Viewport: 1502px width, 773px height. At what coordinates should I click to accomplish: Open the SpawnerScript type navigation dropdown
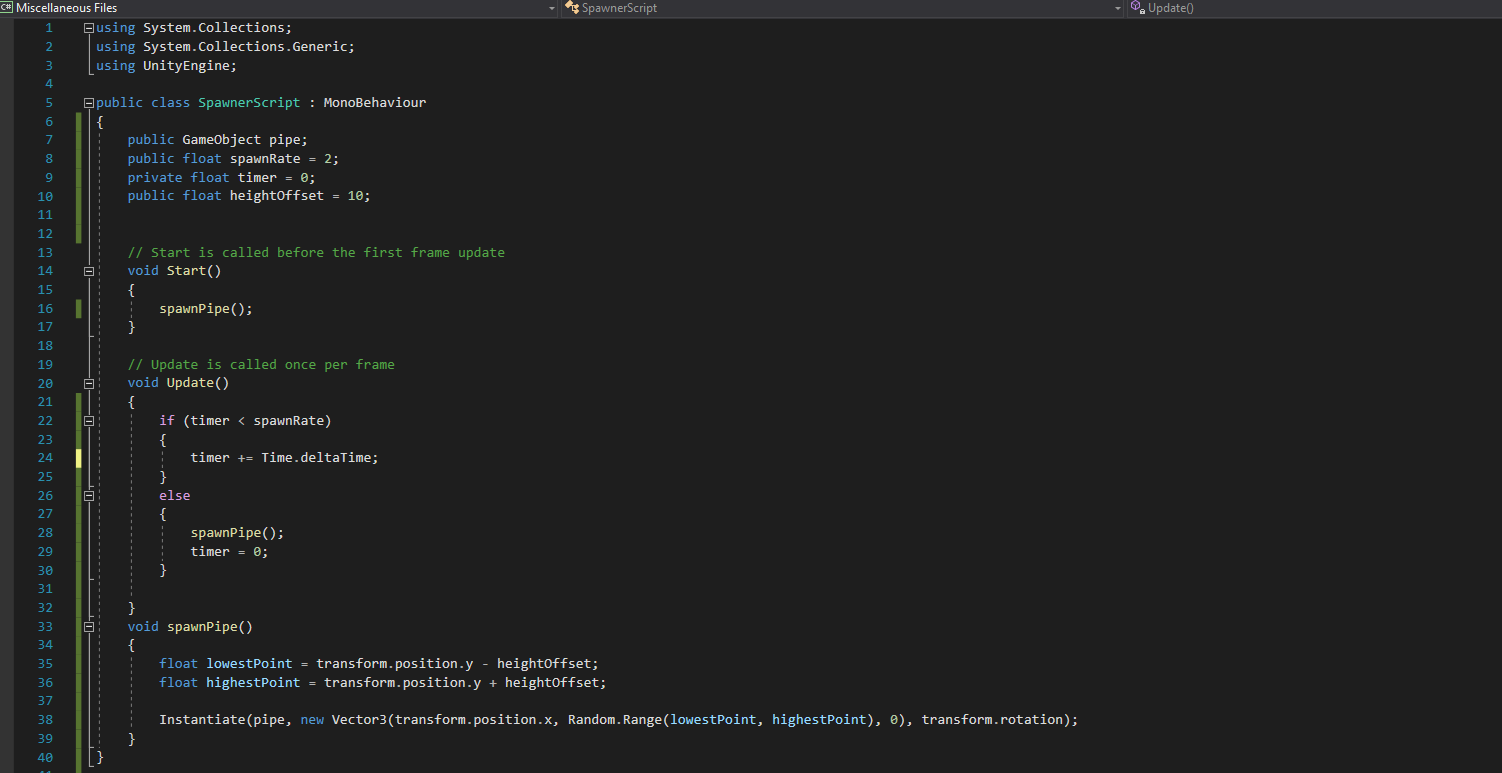(843, 8)
